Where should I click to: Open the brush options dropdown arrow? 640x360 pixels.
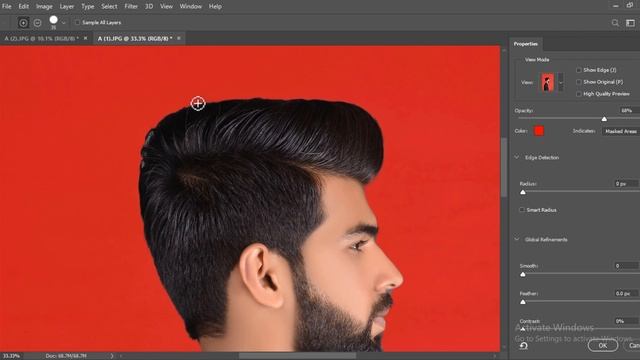click(x=63, y=23)
